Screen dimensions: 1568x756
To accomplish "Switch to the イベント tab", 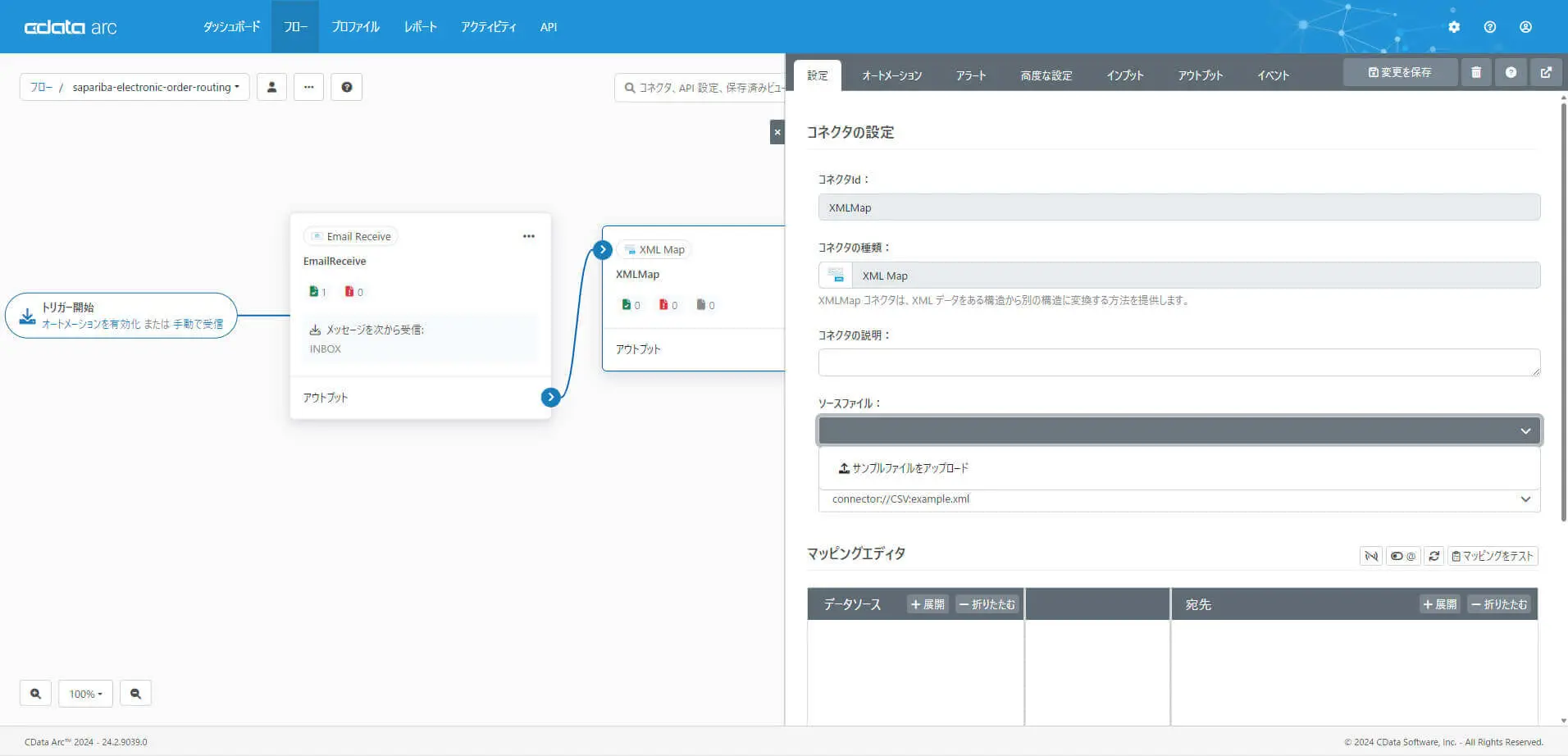I will click(x=1274, y=75).
